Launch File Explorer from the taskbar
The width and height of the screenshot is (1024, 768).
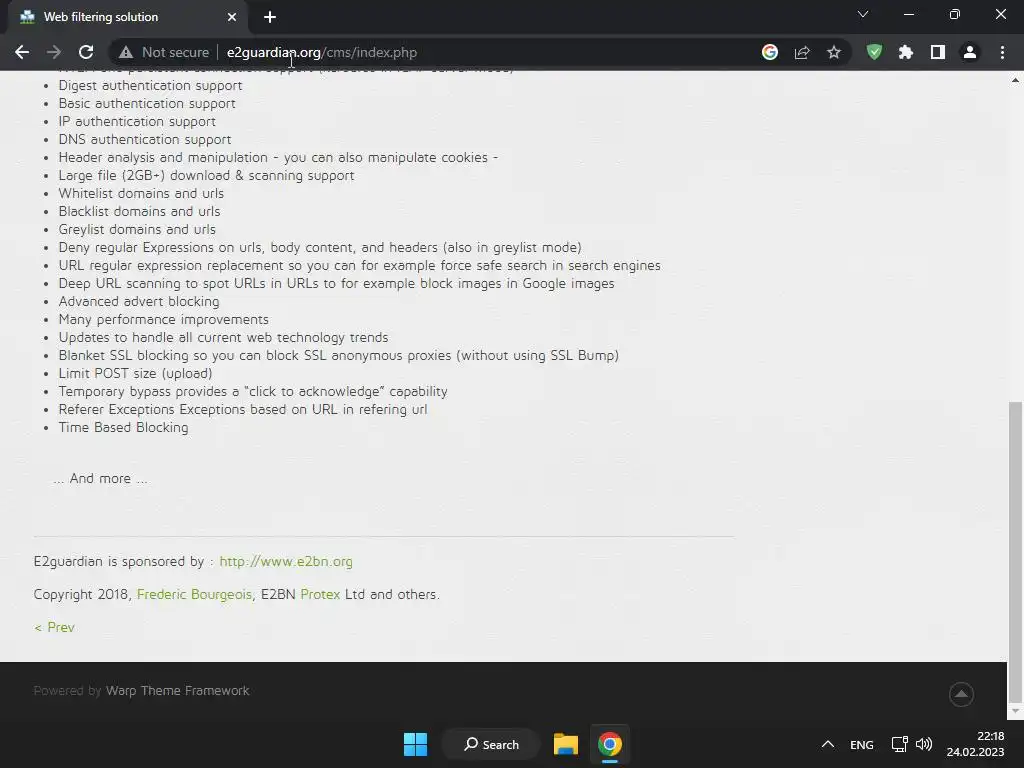[x=566, y=744]
